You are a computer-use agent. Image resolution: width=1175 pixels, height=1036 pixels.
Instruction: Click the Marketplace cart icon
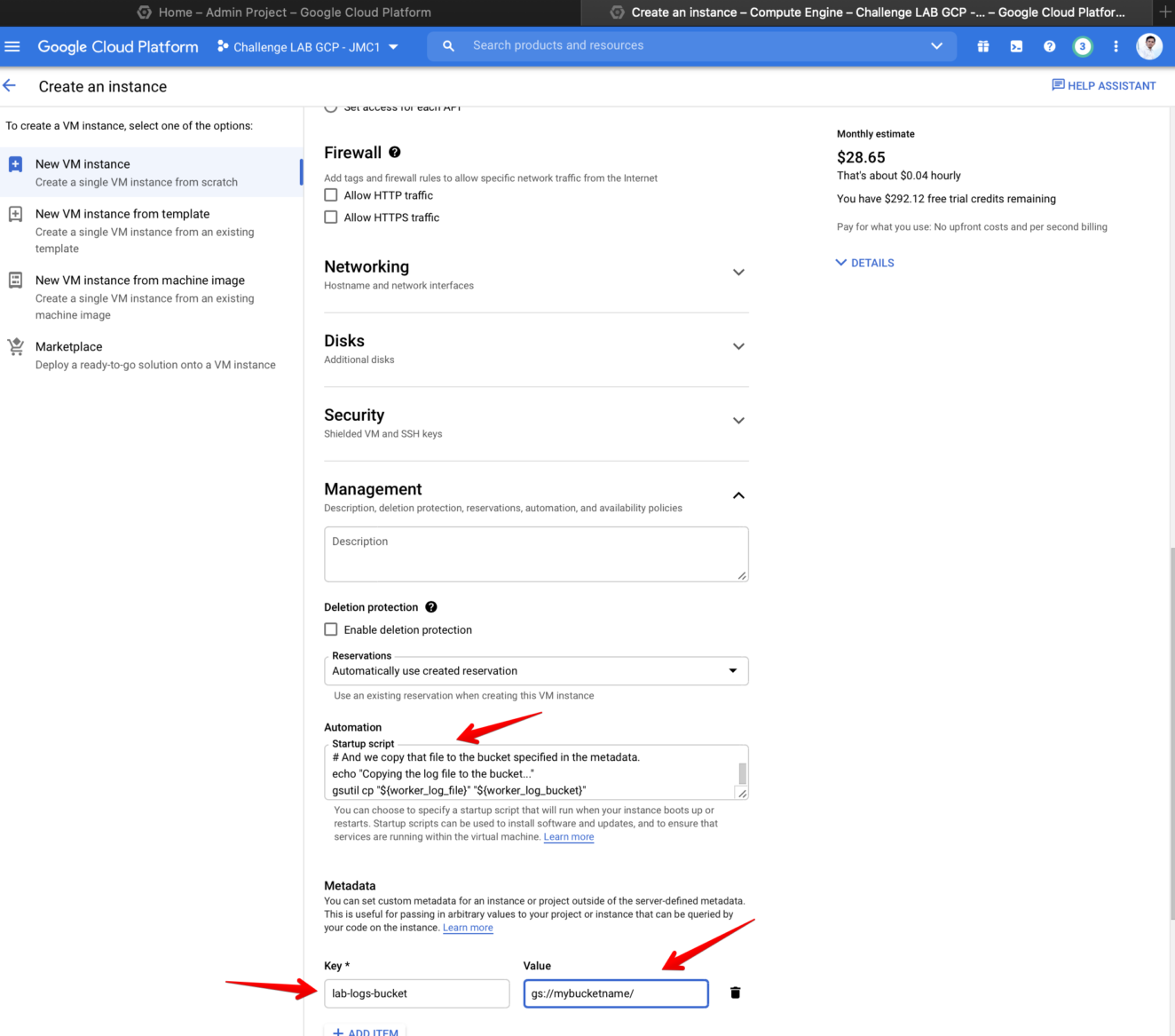pyautogui.click(x=15, y=346)
